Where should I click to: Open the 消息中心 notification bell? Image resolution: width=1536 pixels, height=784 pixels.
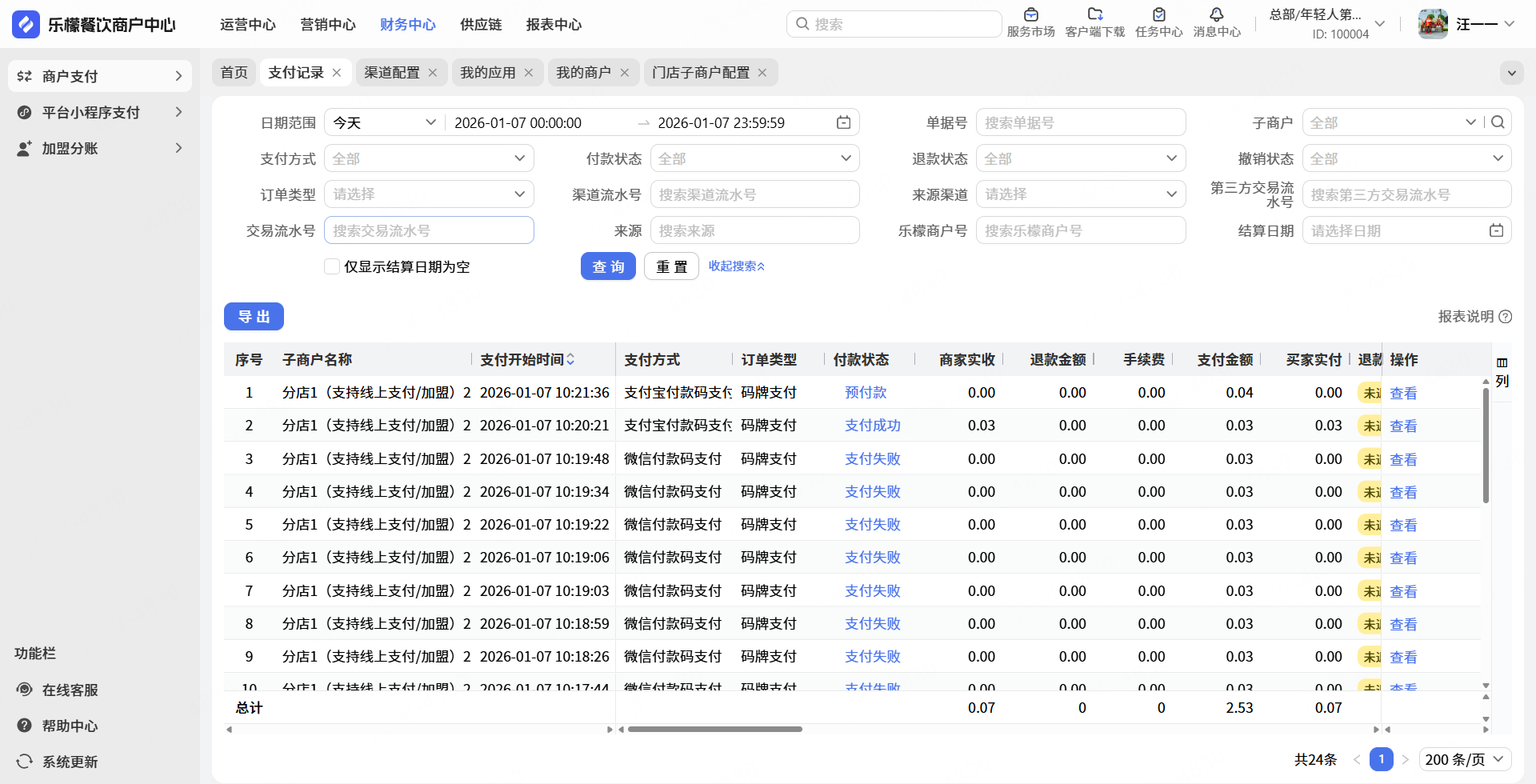click(x=1216, y=15)
